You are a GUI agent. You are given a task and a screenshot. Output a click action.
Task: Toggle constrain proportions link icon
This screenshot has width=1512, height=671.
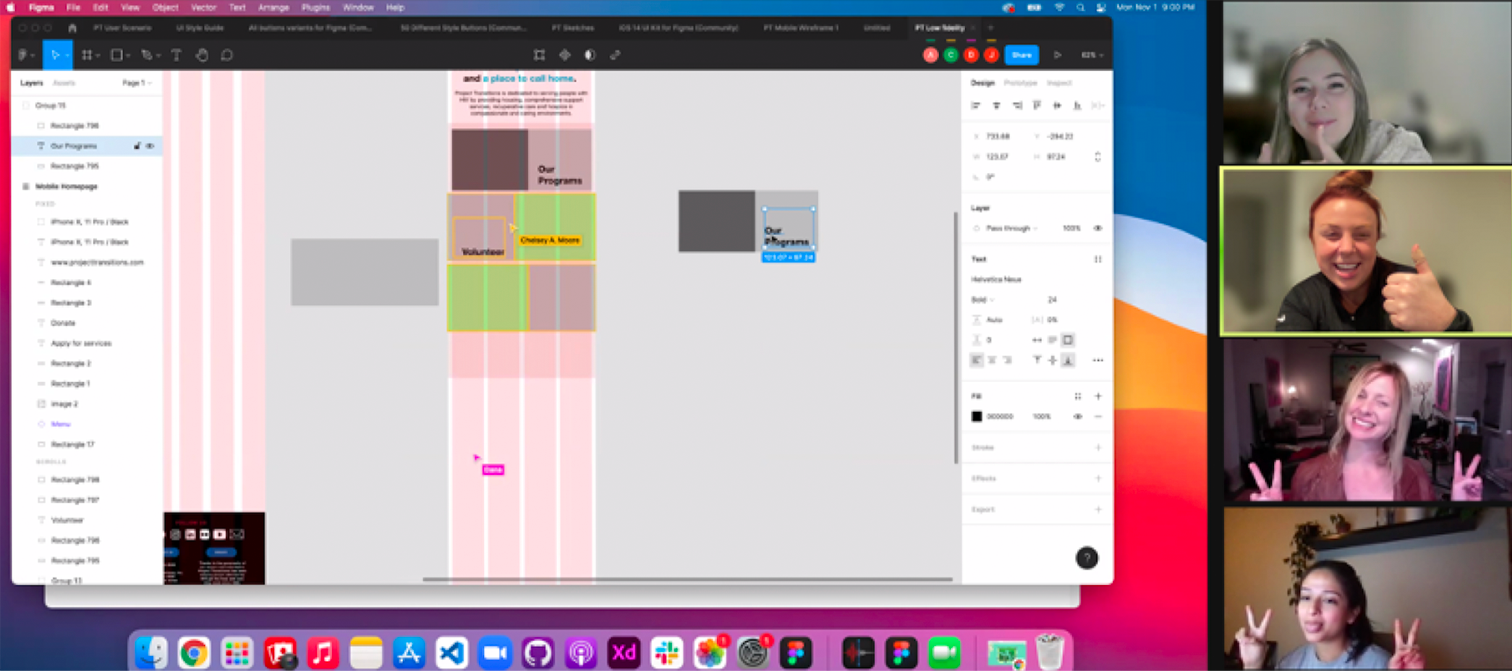(x=1098, y=156)
